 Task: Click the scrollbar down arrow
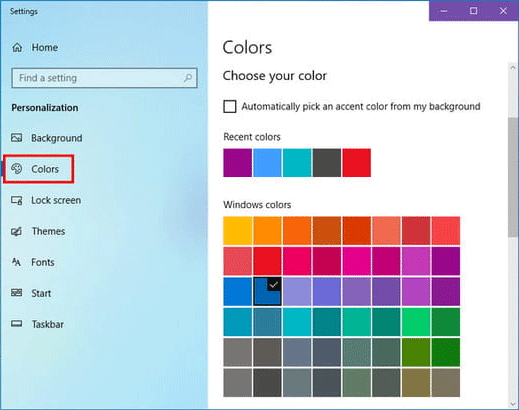tap(513, 404)
